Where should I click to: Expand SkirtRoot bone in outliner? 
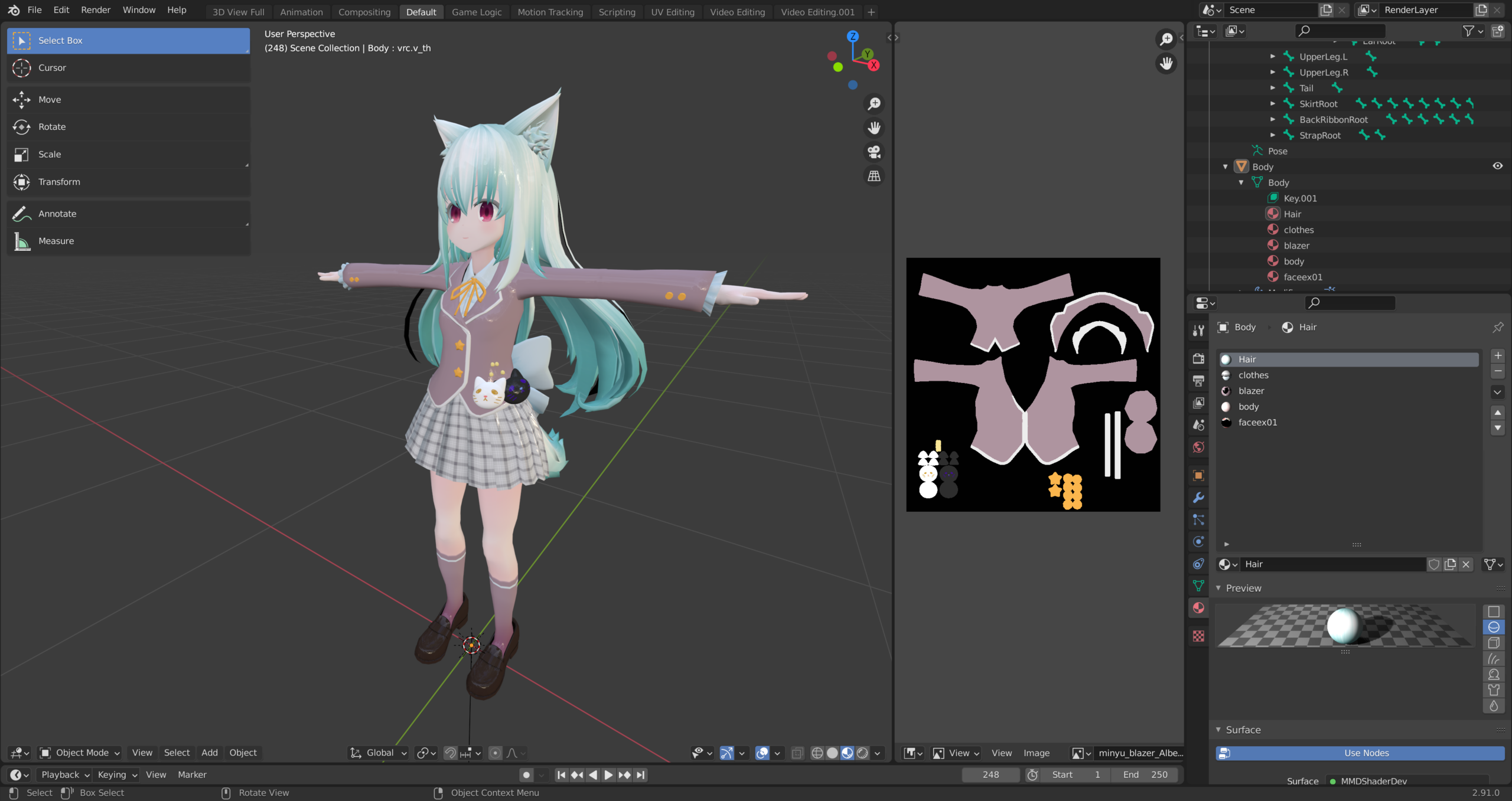(1273, 104)
